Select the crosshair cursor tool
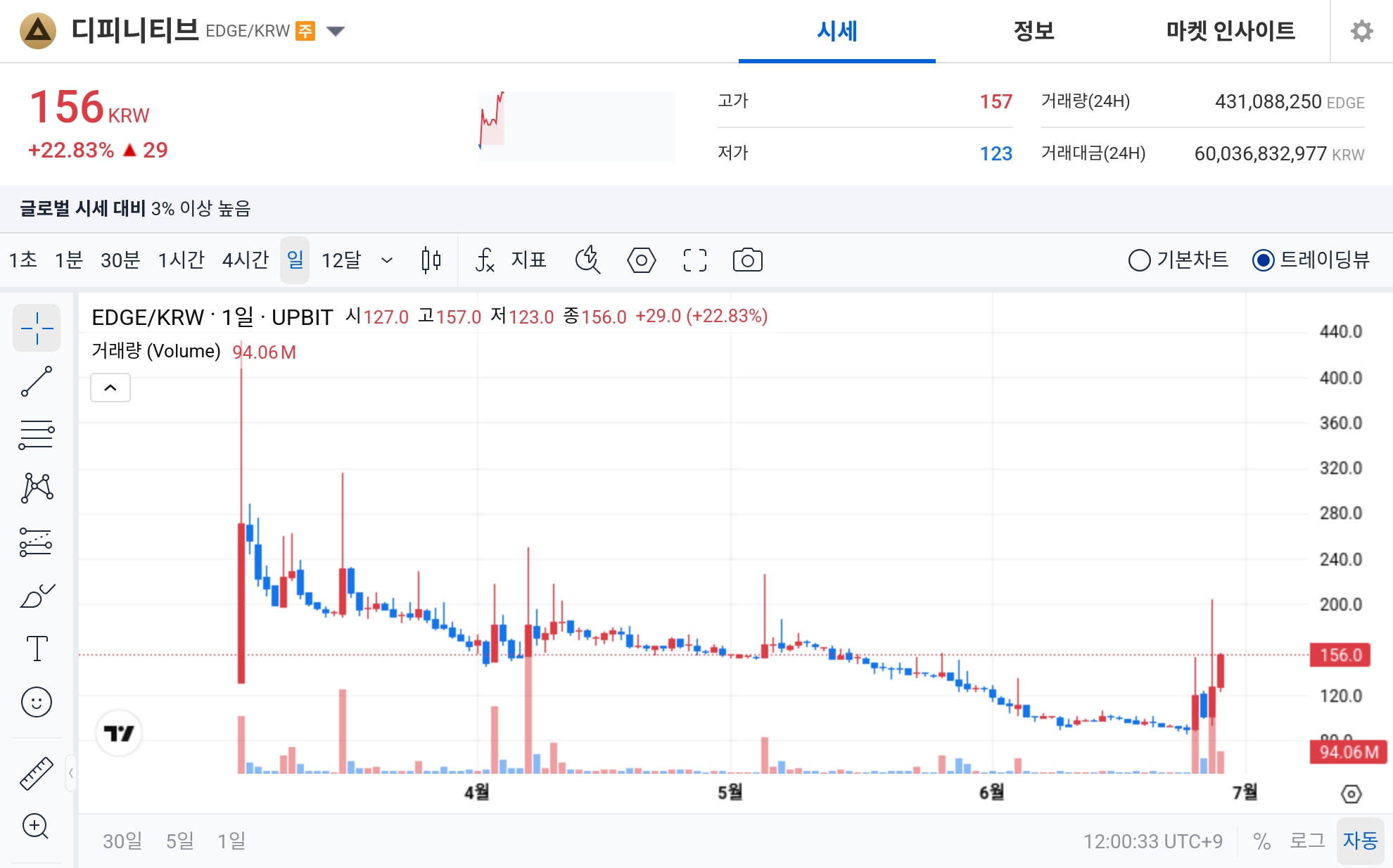This screenshot has width=1393, height=868. pos(37,328)
